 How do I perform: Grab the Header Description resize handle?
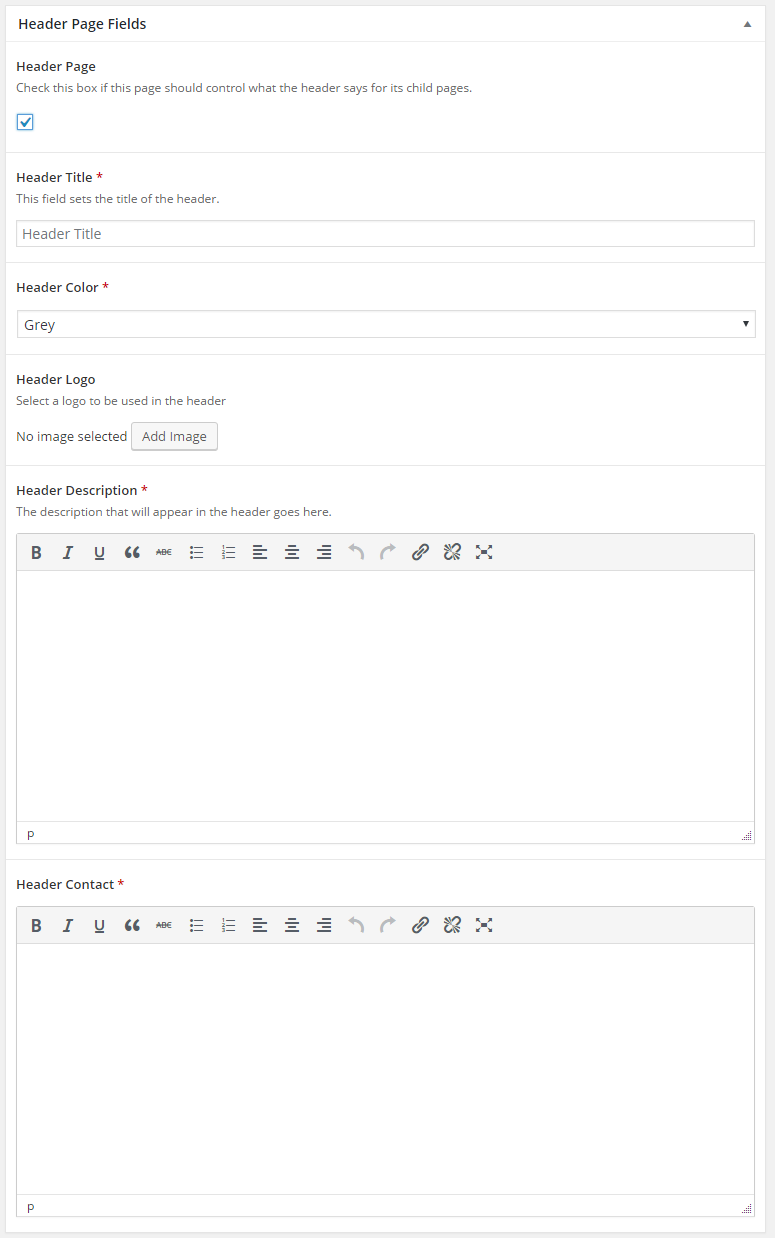(x=747, y=835)
